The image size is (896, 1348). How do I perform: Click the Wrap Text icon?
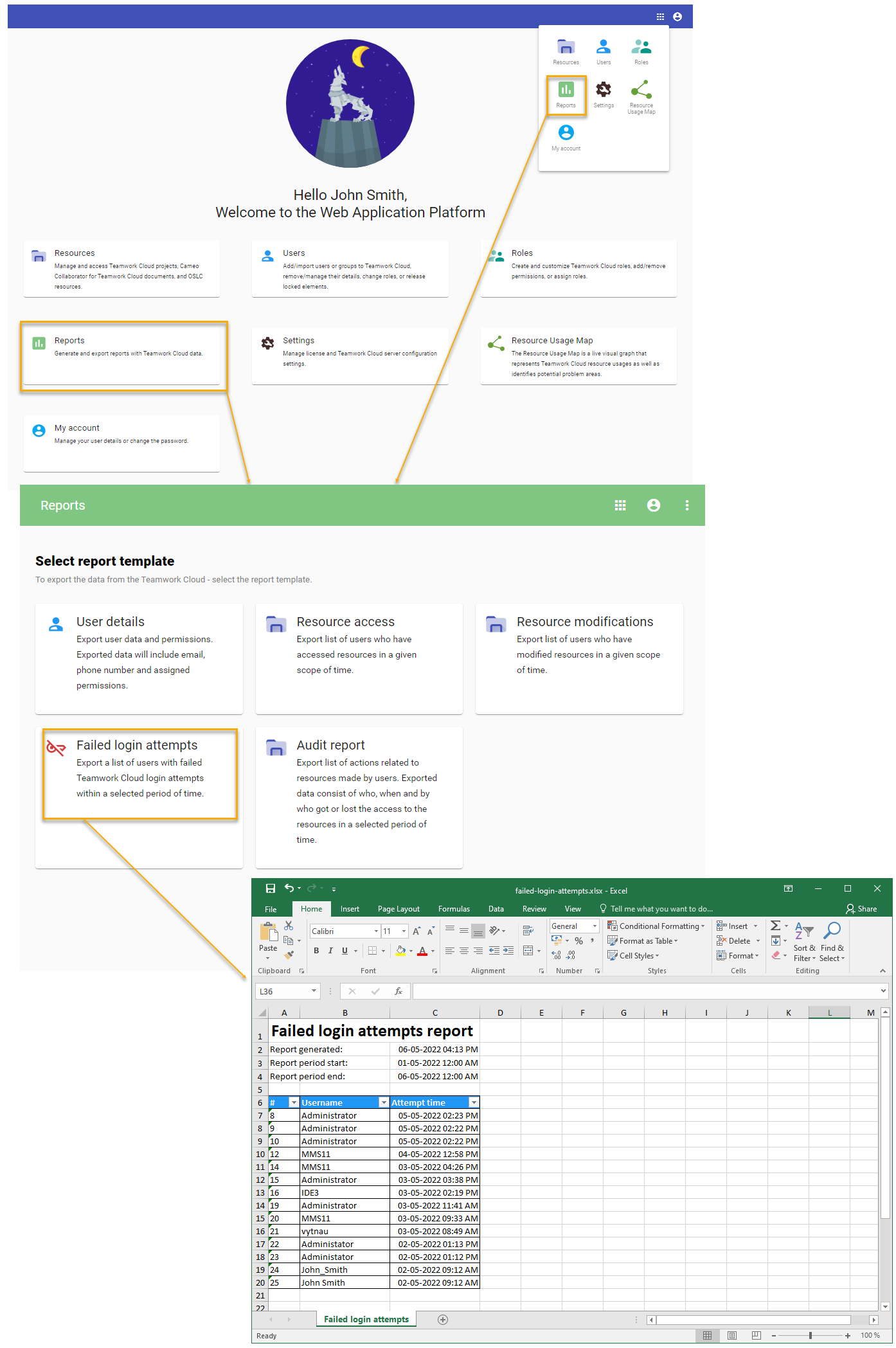pyautogui.click(x=528, y=930)
